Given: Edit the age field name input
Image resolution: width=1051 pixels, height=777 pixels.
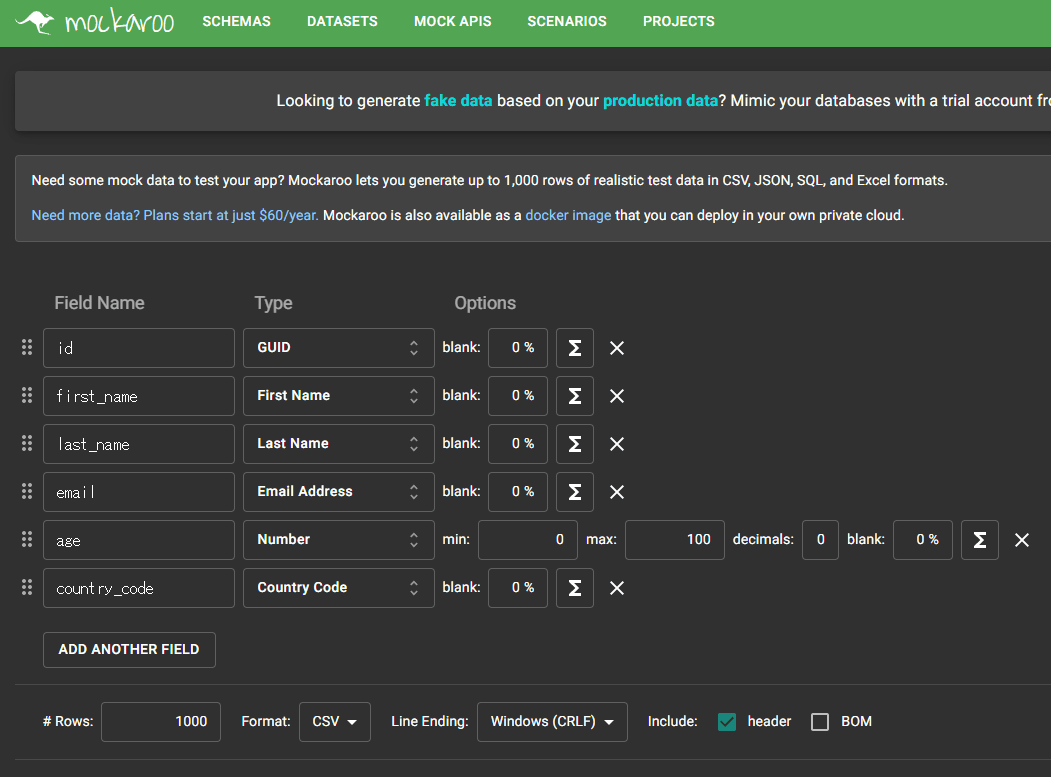Looking at the screenshot, I should 139,540.
